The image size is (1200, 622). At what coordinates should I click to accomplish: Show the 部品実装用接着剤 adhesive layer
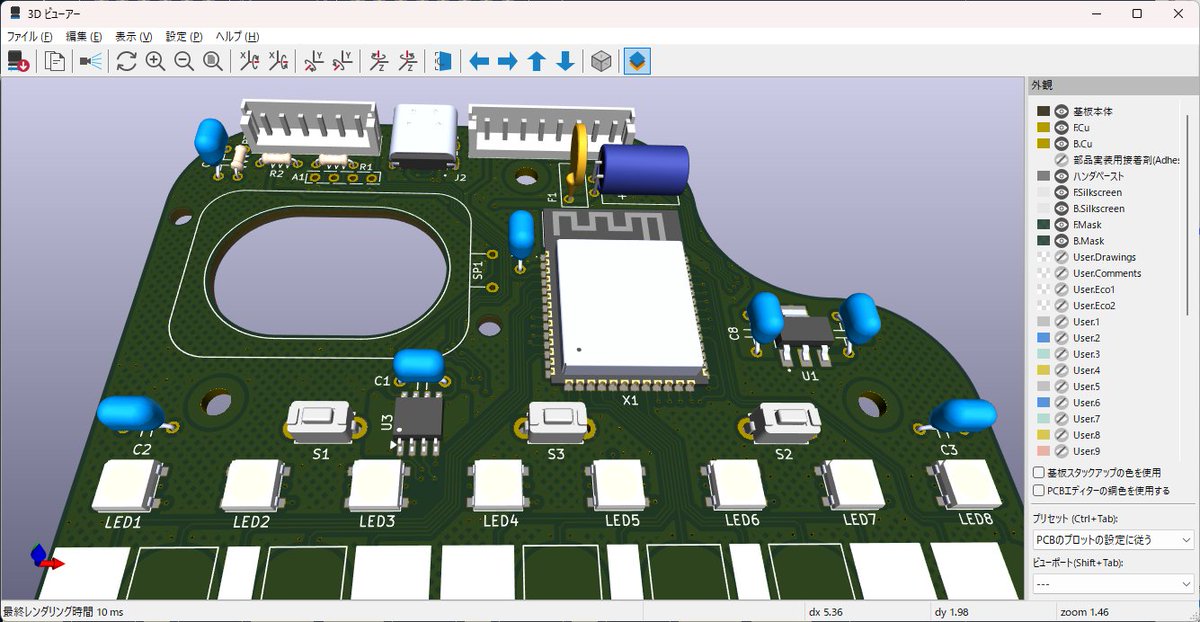1062,160
